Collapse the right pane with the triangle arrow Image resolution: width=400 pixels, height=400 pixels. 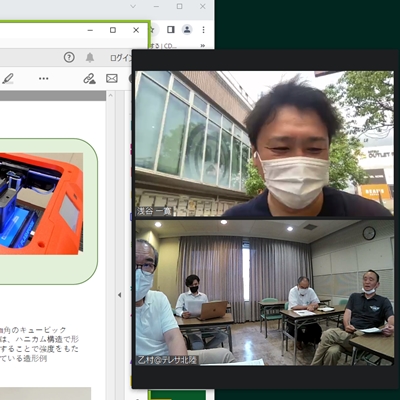(x=119, y=295)
